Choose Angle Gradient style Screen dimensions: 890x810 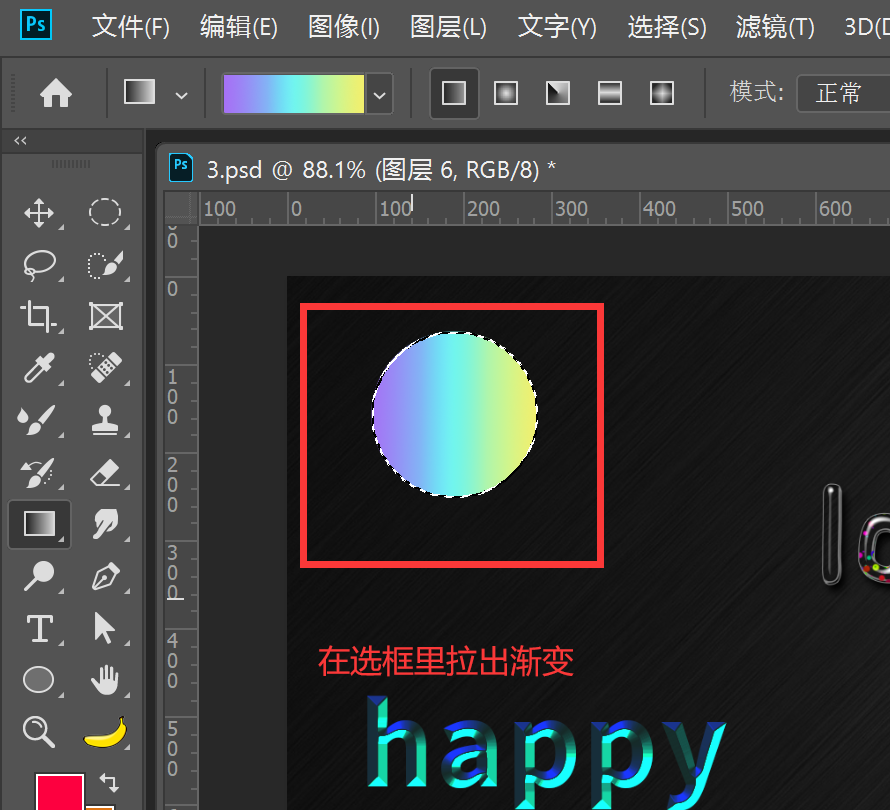pos(558,93)
